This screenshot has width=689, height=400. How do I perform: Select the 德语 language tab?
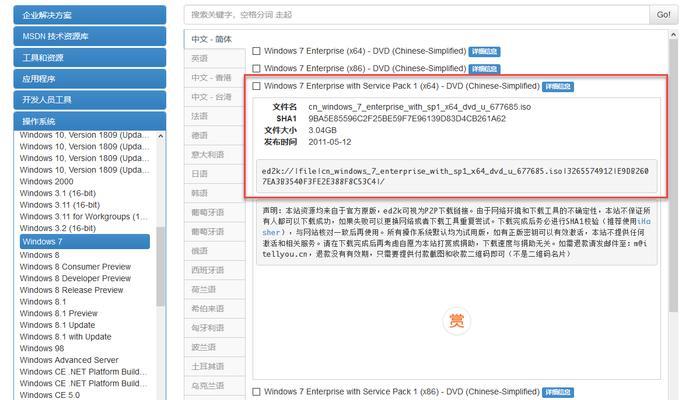214,135
